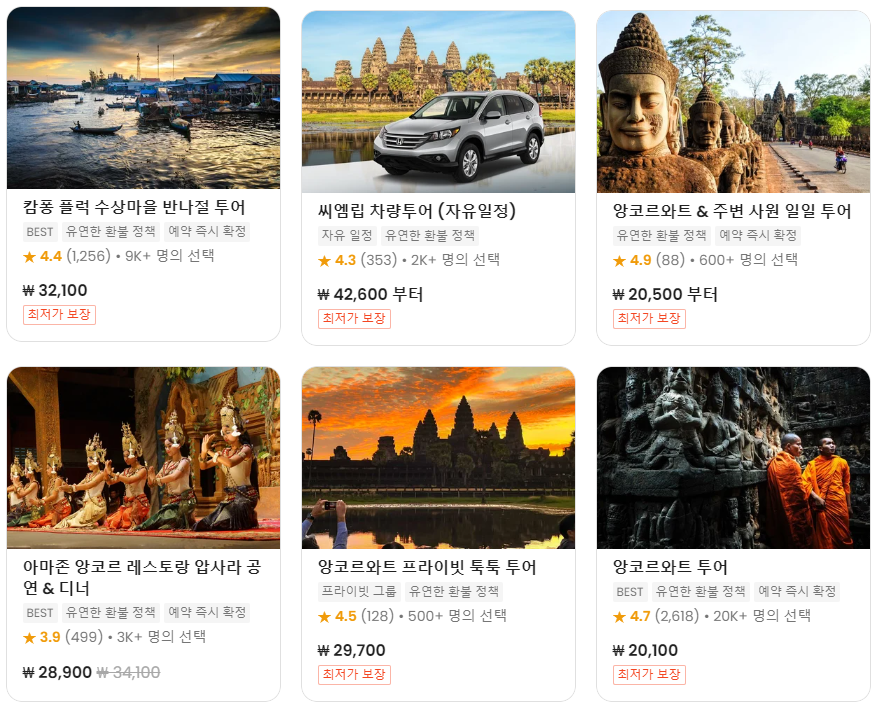
Task: Click the 4.9 rating star icon
Action: [619, 261]
